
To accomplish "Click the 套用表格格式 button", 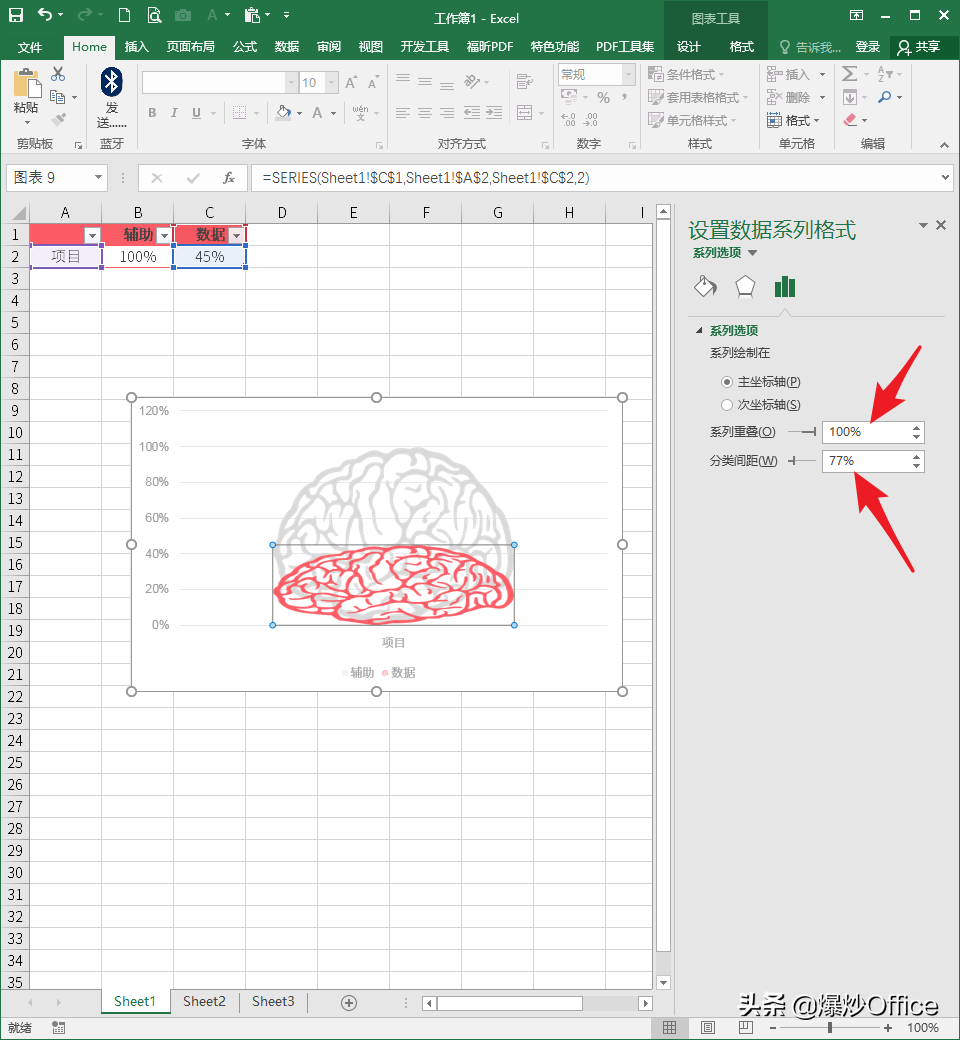I will point(698,98).
